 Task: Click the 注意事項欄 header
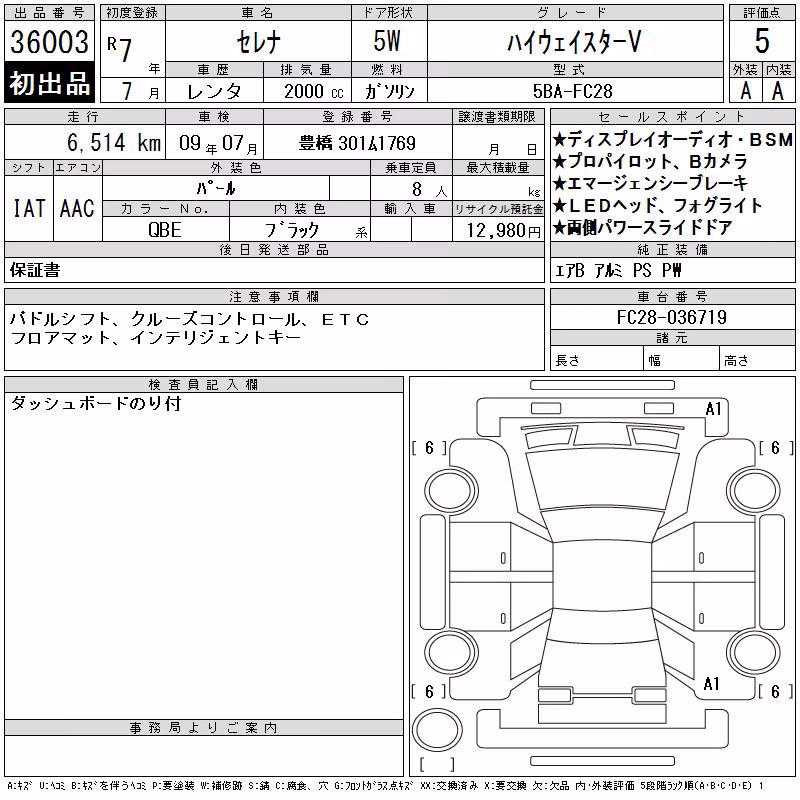(274, 296)
